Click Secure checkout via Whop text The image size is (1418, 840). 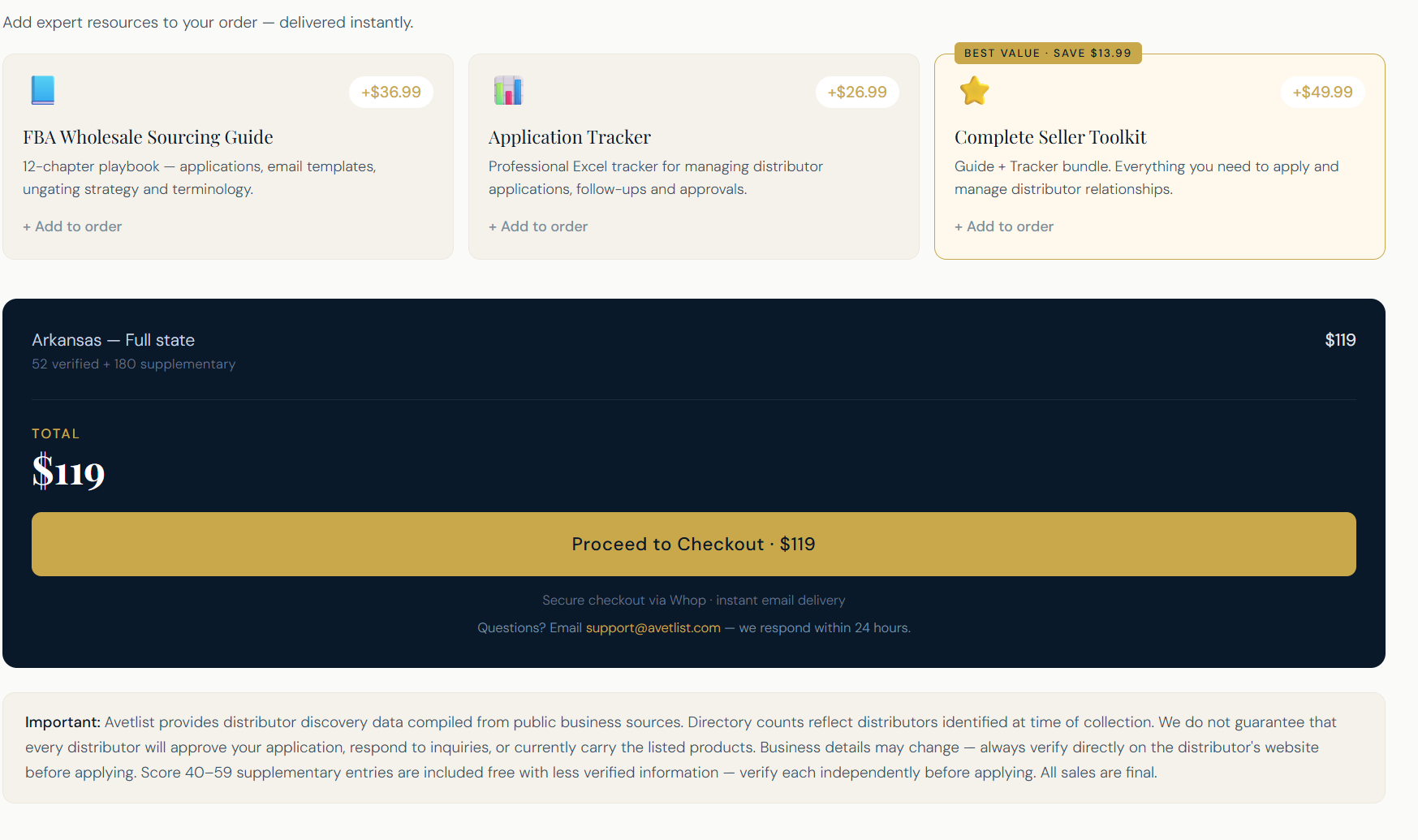694,600
